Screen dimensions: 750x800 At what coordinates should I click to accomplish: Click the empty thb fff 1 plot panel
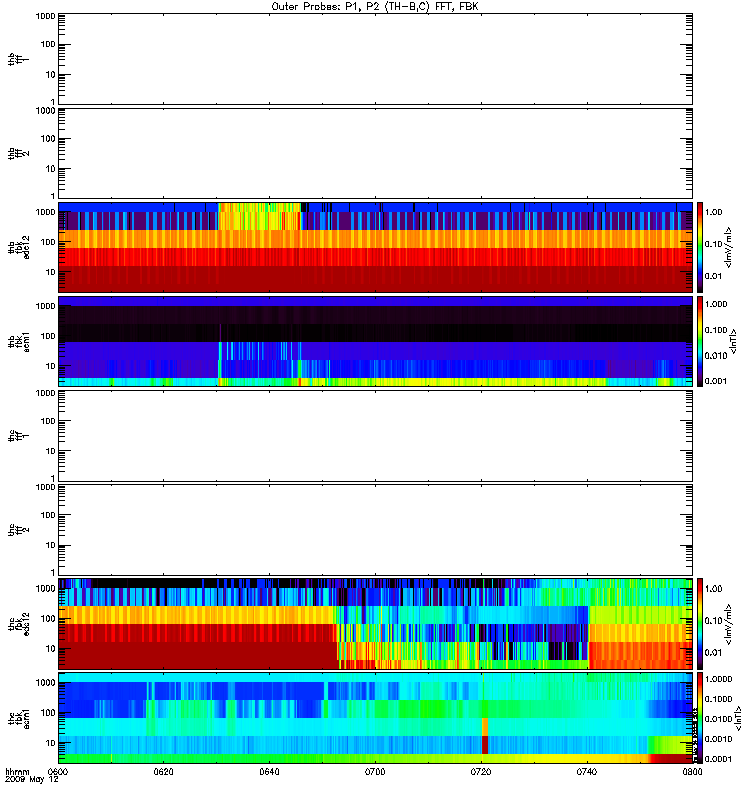point(375,59)
